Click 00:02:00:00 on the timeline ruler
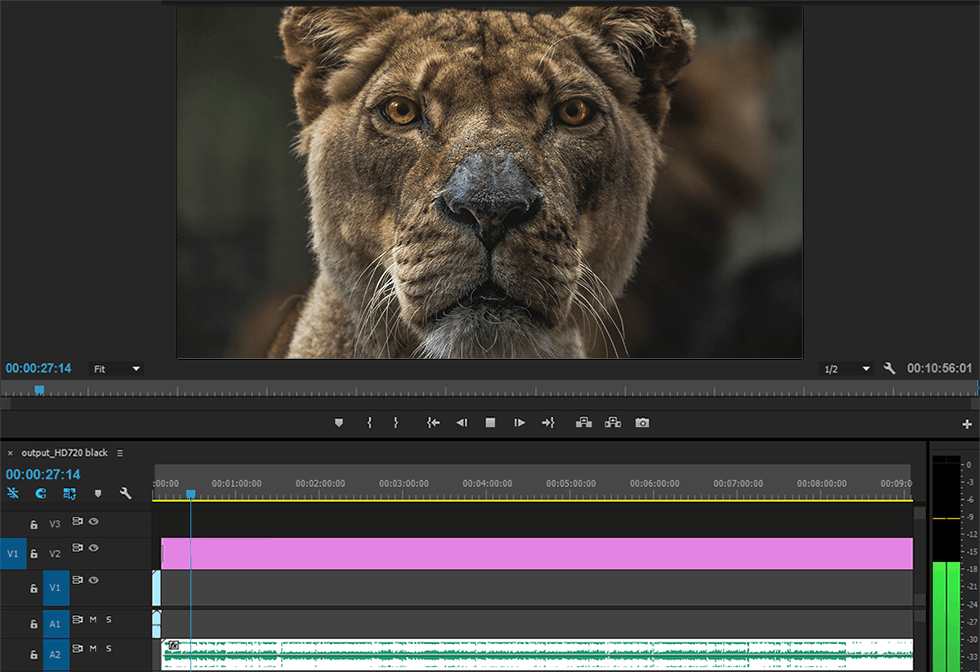 pyautogui.click(x=320, y=483)
